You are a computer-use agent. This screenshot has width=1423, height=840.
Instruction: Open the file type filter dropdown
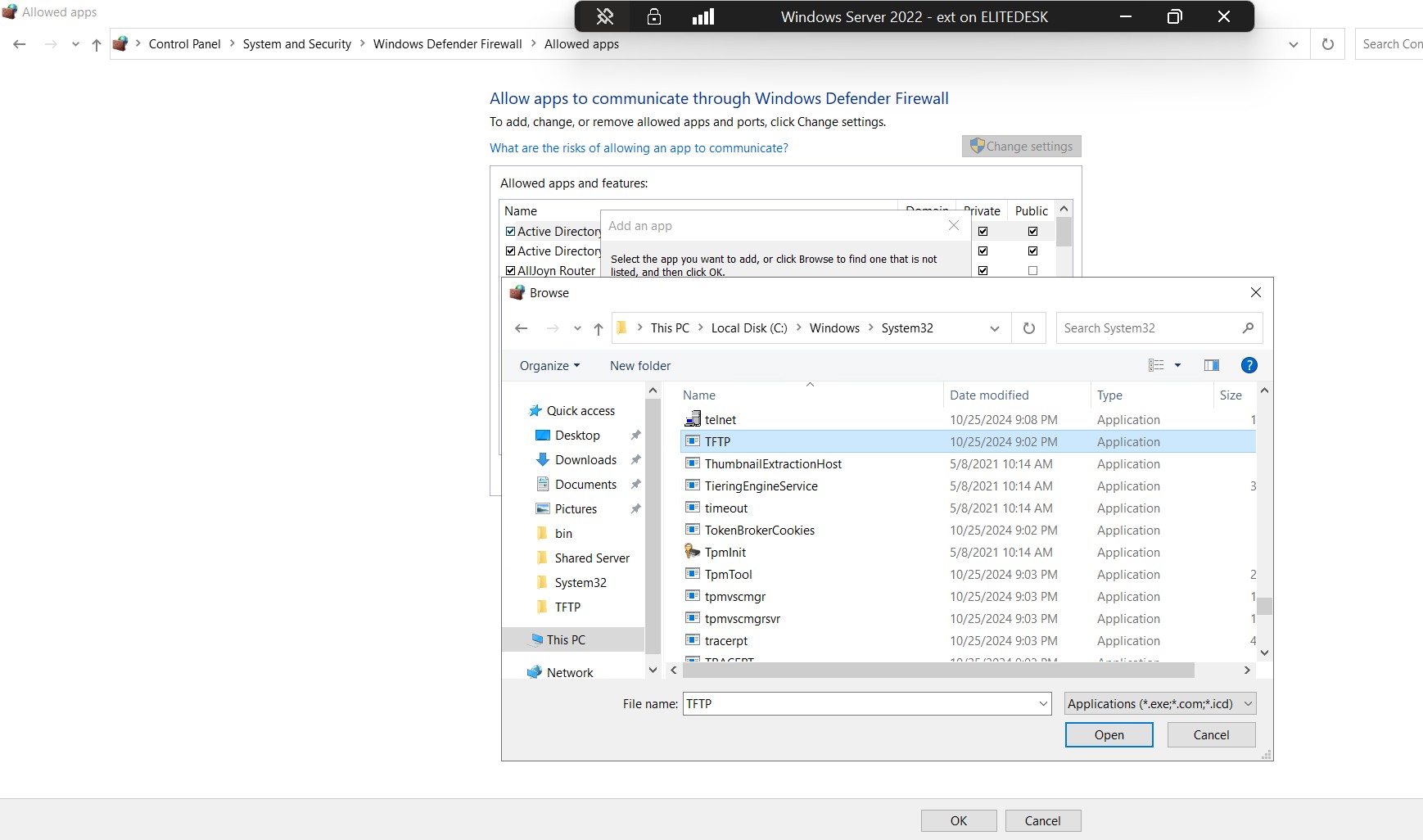(x=1160, y=703)
